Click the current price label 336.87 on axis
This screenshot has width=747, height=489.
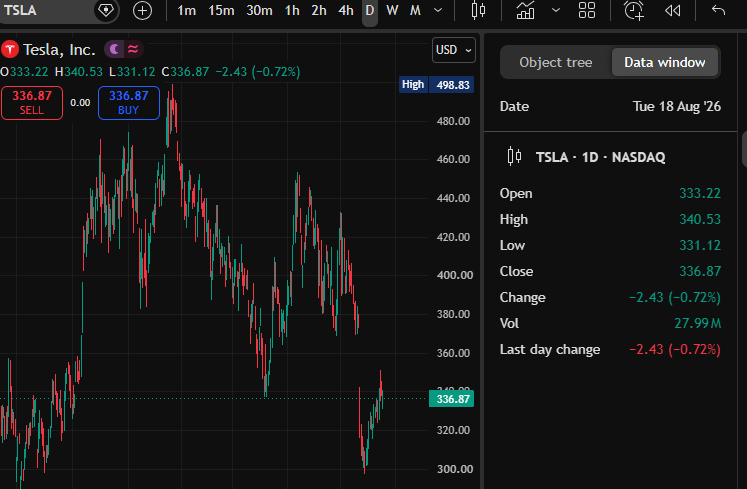[x=452, y=399]
